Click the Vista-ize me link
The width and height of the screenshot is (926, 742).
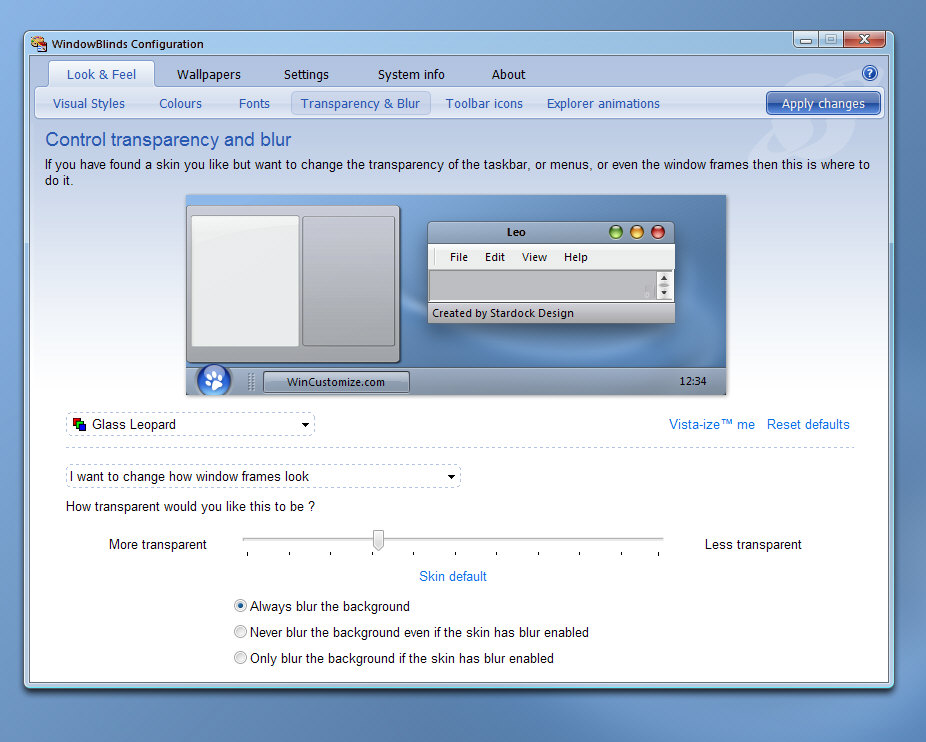tap(712, 424)
